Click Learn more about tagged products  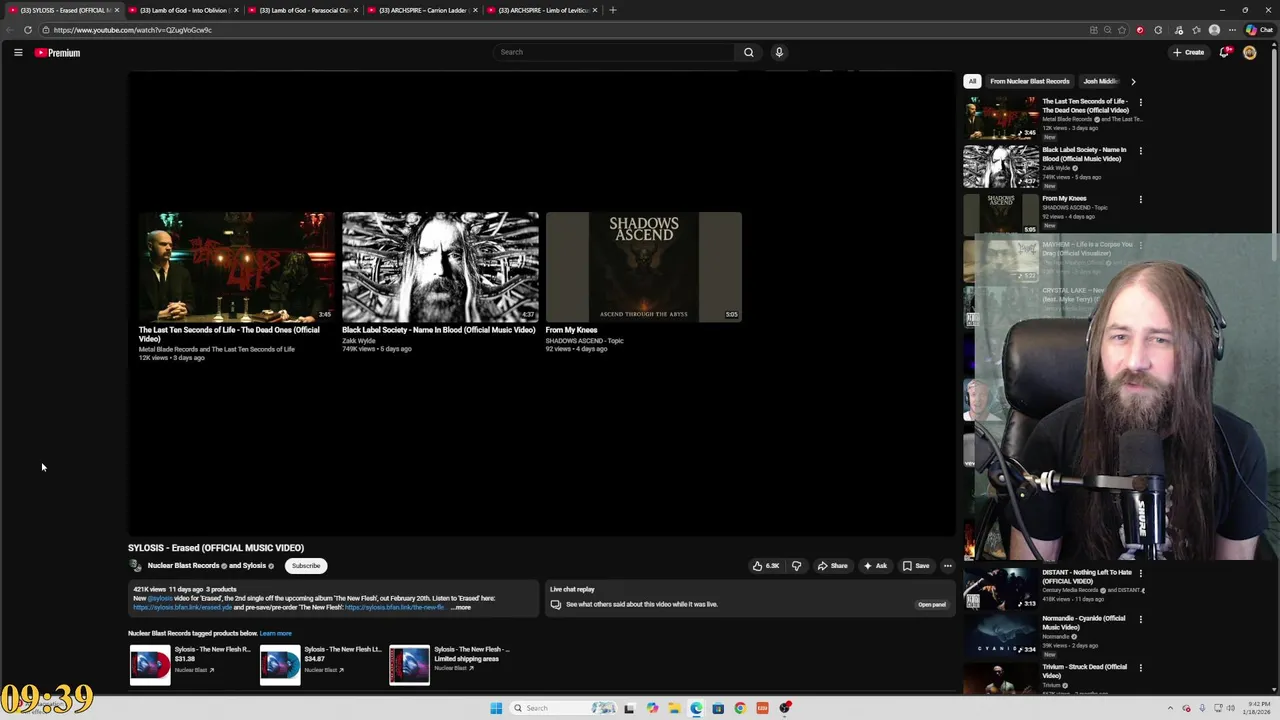276,633
